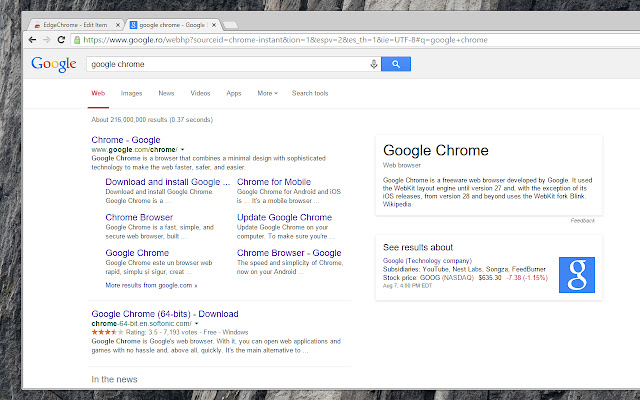640x400 pixels.
Task: Select the Web results tab
Action: 98,93
